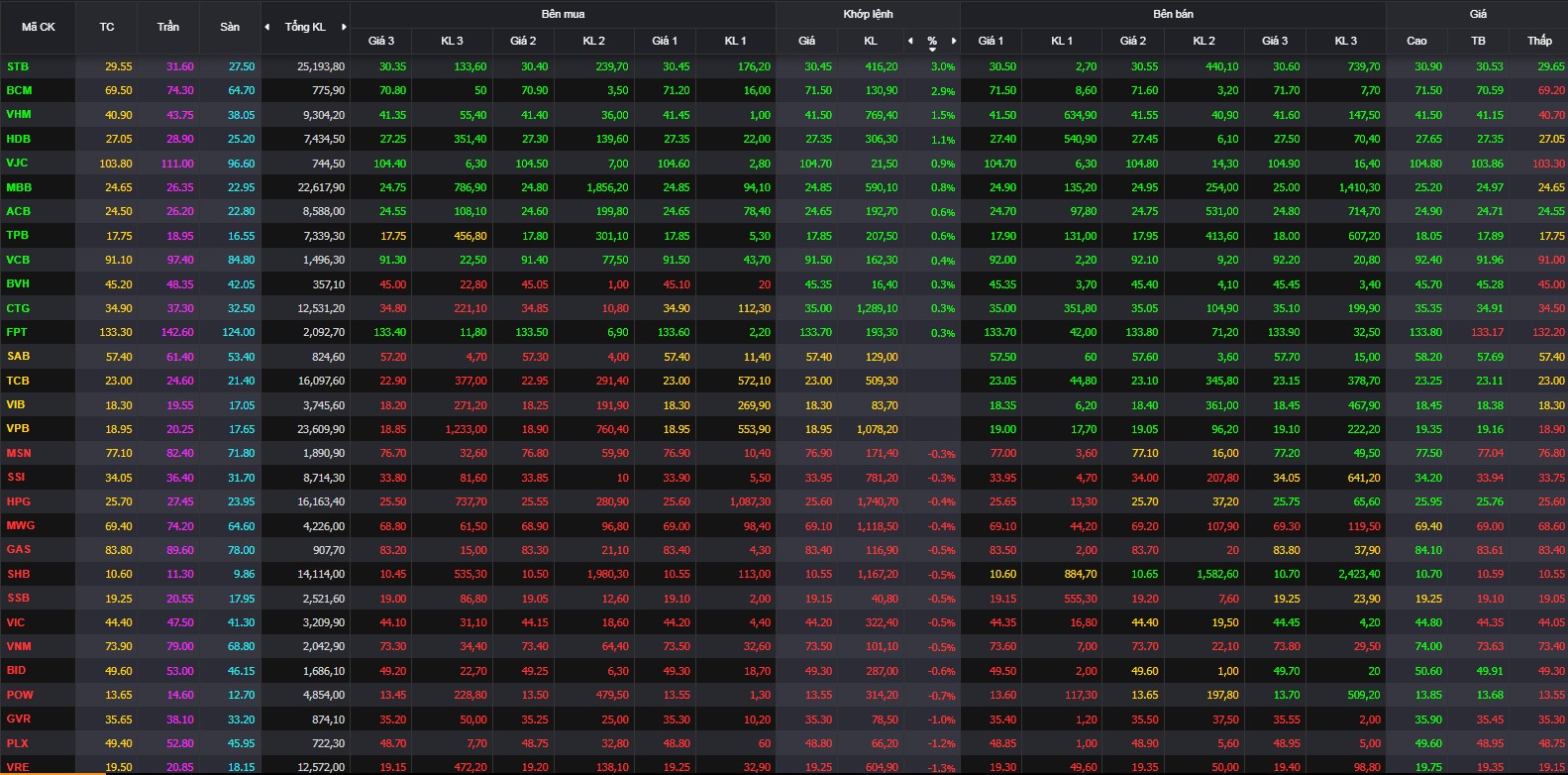This screenshot has height=775, width=1568.
Task: Open the SSB stock symbol
Action: 18,598
